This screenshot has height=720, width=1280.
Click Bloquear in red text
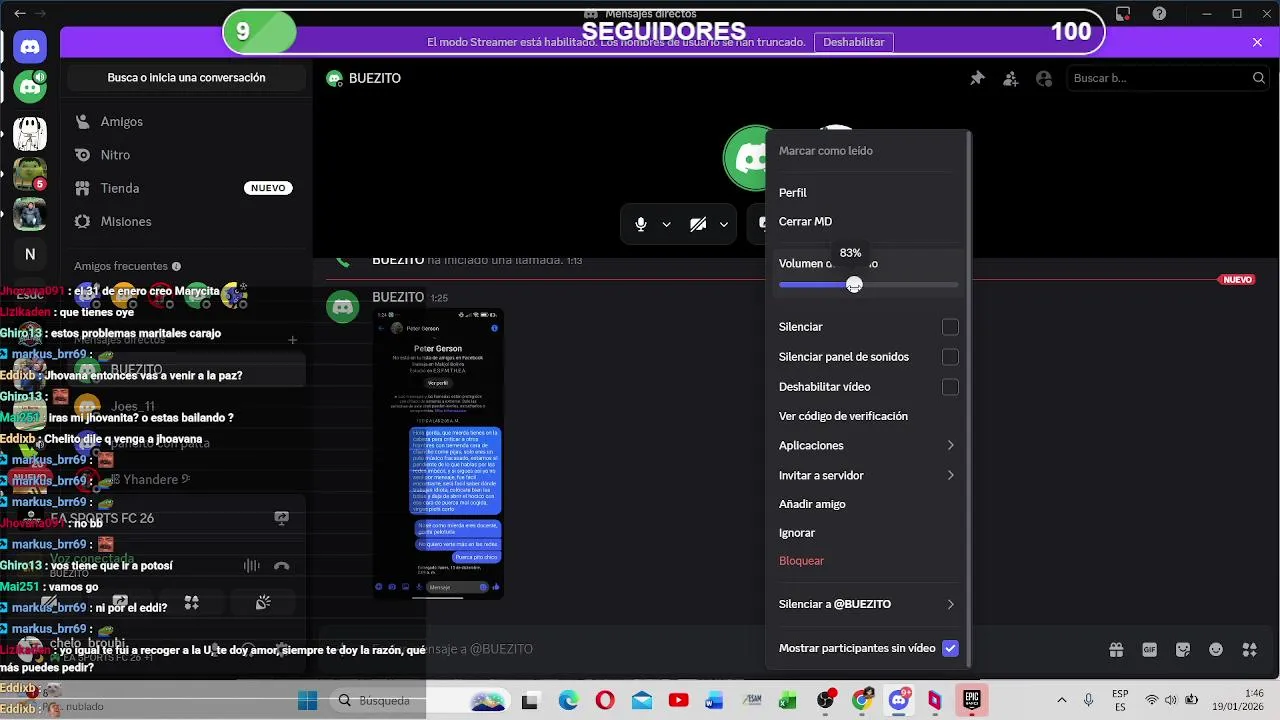pyautogui.click(x=801, y=561)
